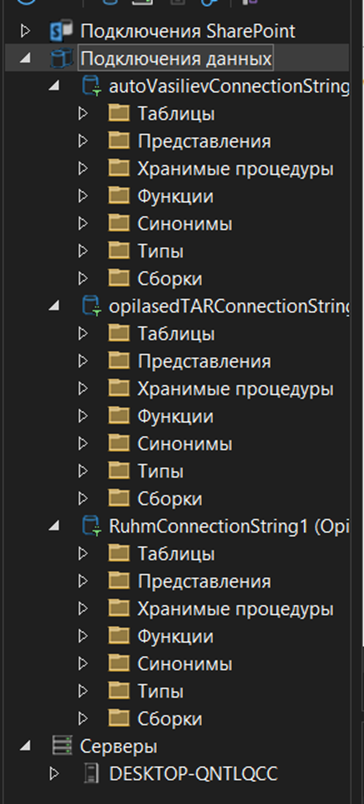Select Синонимы under RuhmConnectionString1
This screenshot has width=364, height=804.
point(185,664)
